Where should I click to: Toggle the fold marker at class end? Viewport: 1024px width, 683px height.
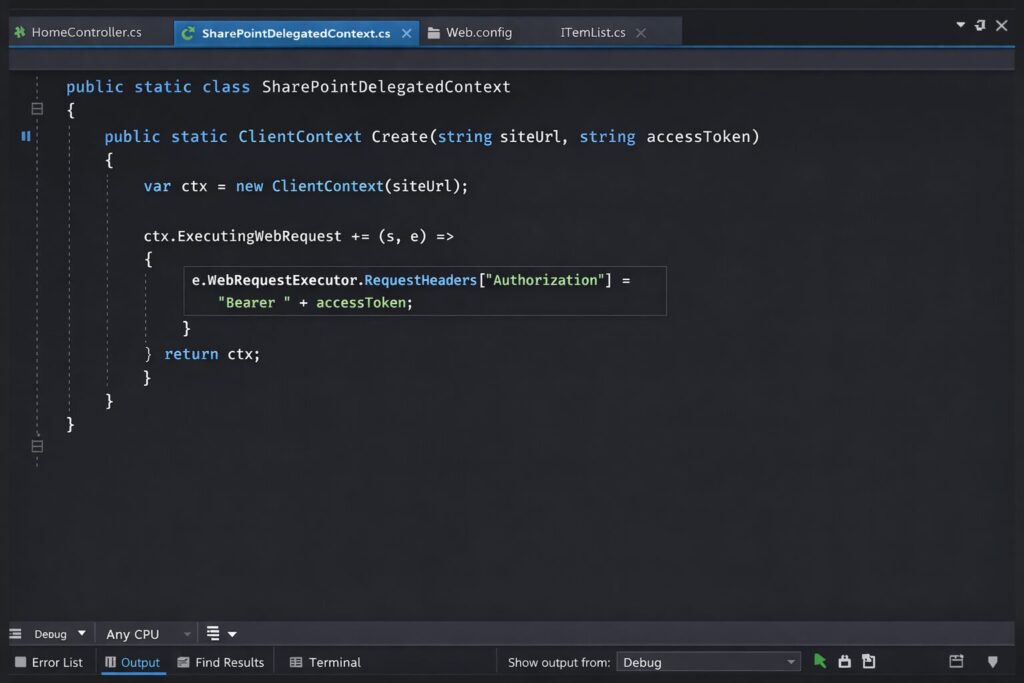(x=37, y=446)
